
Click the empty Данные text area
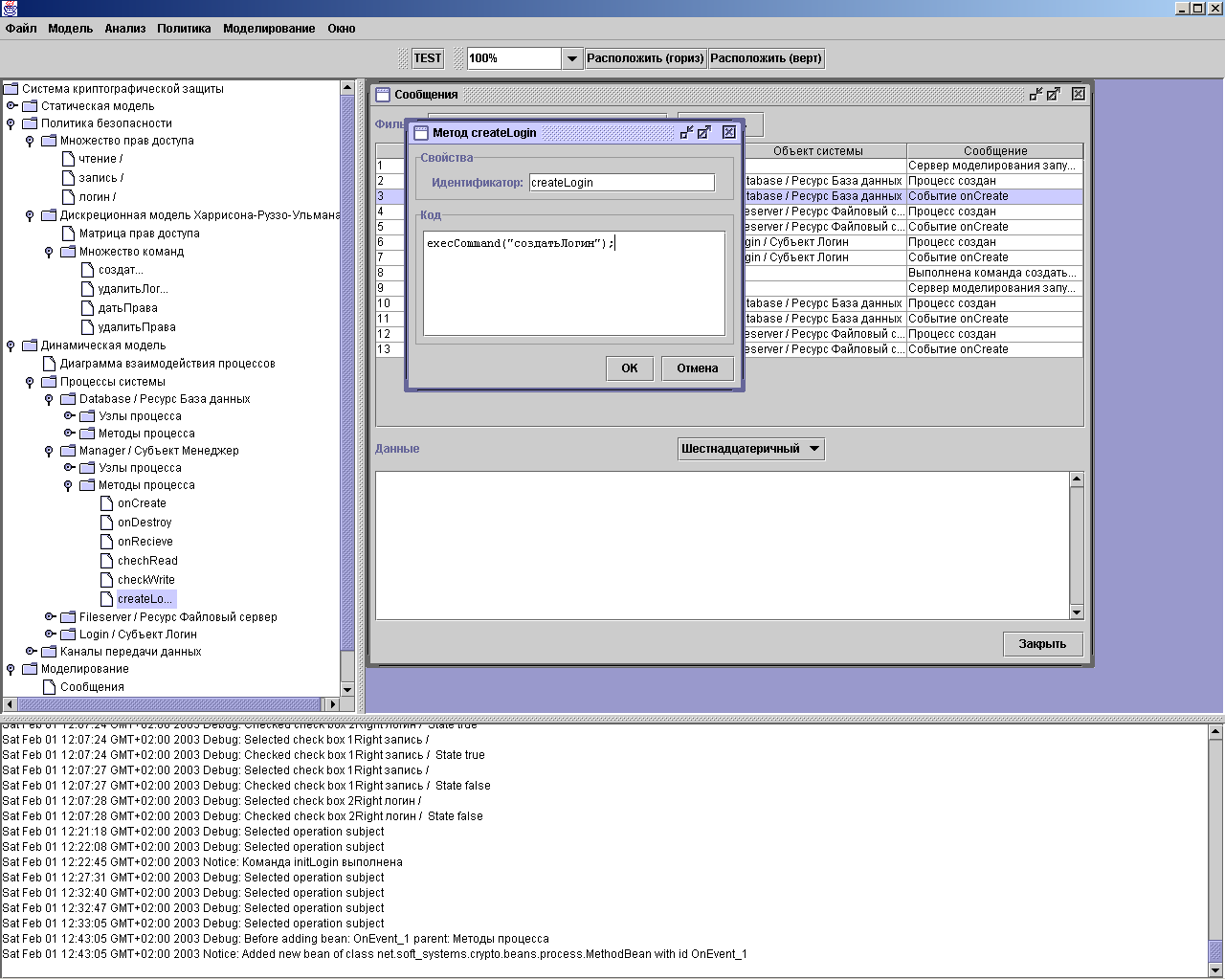722,545
